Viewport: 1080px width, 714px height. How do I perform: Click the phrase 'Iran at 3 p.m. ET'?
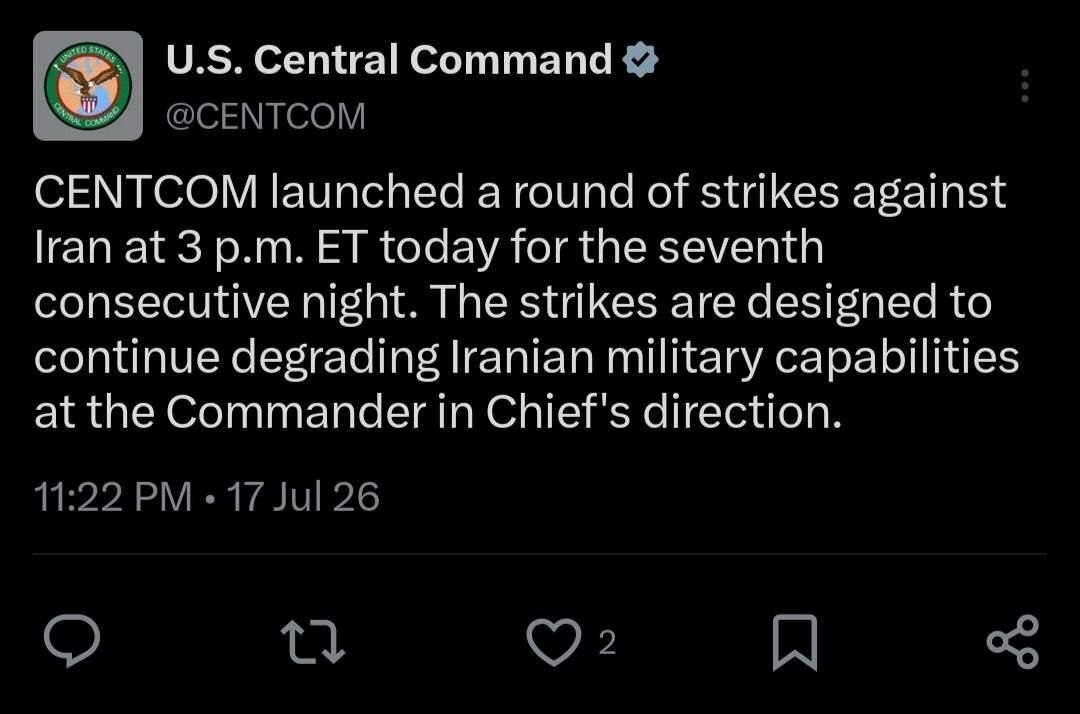pyautogui.click(x=199, y=248)
